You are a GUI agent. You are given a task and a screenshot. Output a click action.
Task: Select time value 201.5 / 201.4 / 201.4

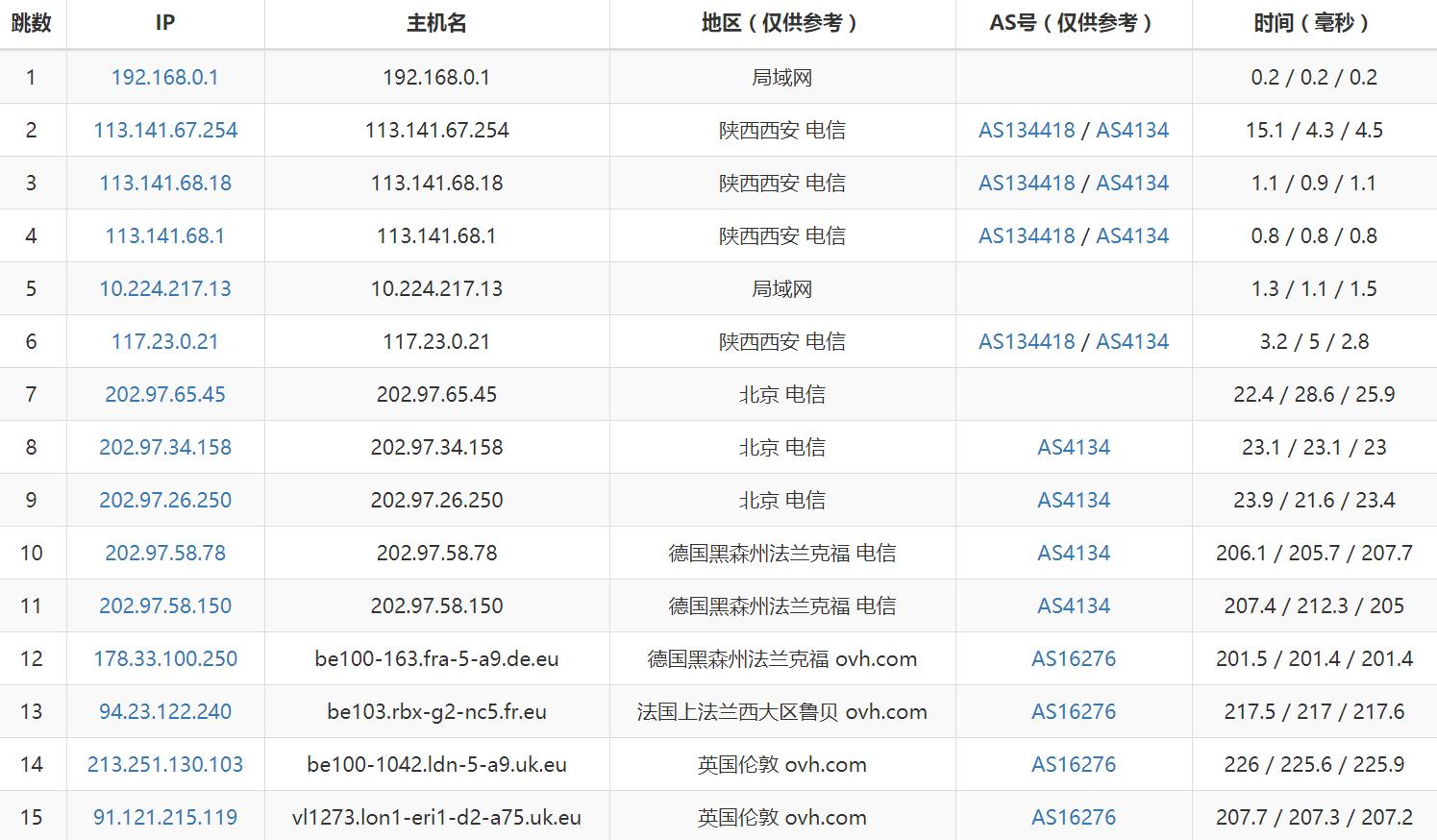tap(1314, 658)
